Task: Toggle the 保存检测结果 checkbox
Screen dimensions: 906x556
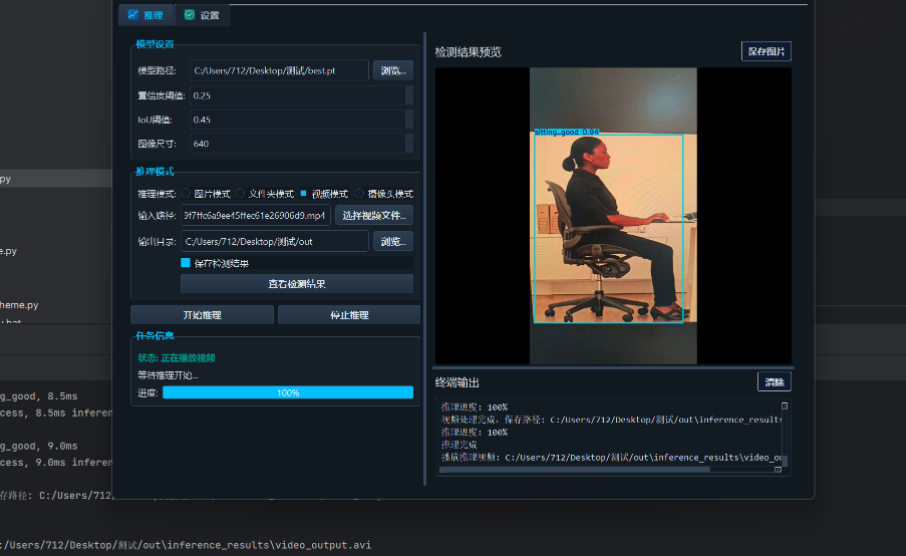Action: 185,263
